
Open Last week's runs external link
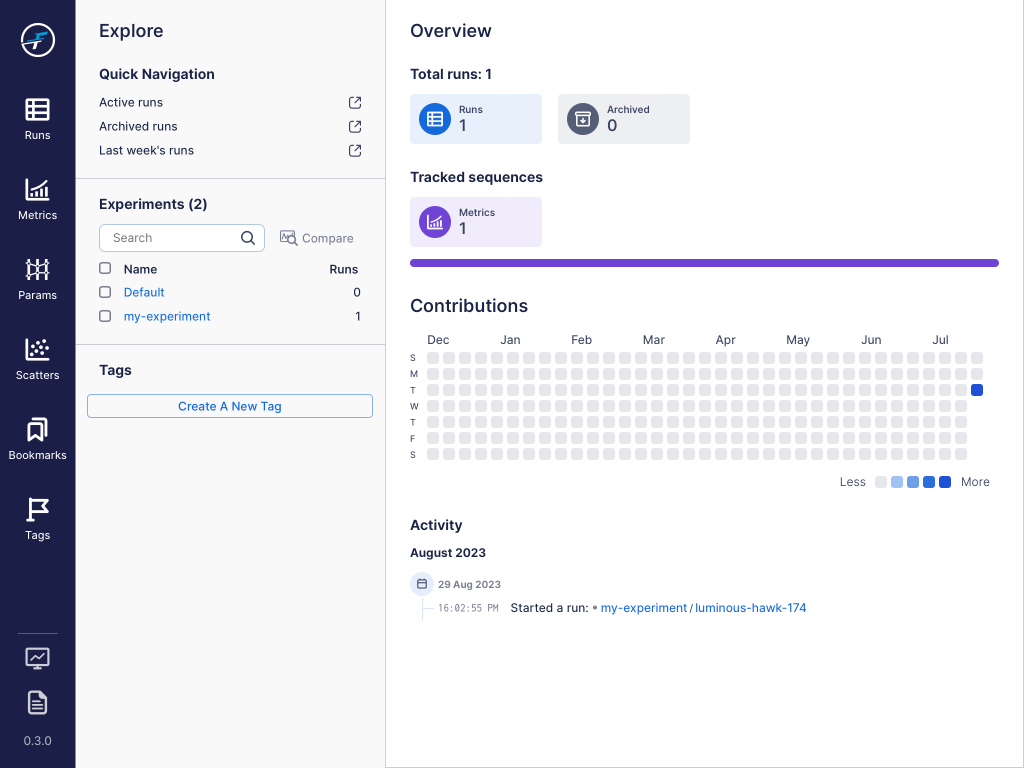pyautogui.click(x=354, y=150)
